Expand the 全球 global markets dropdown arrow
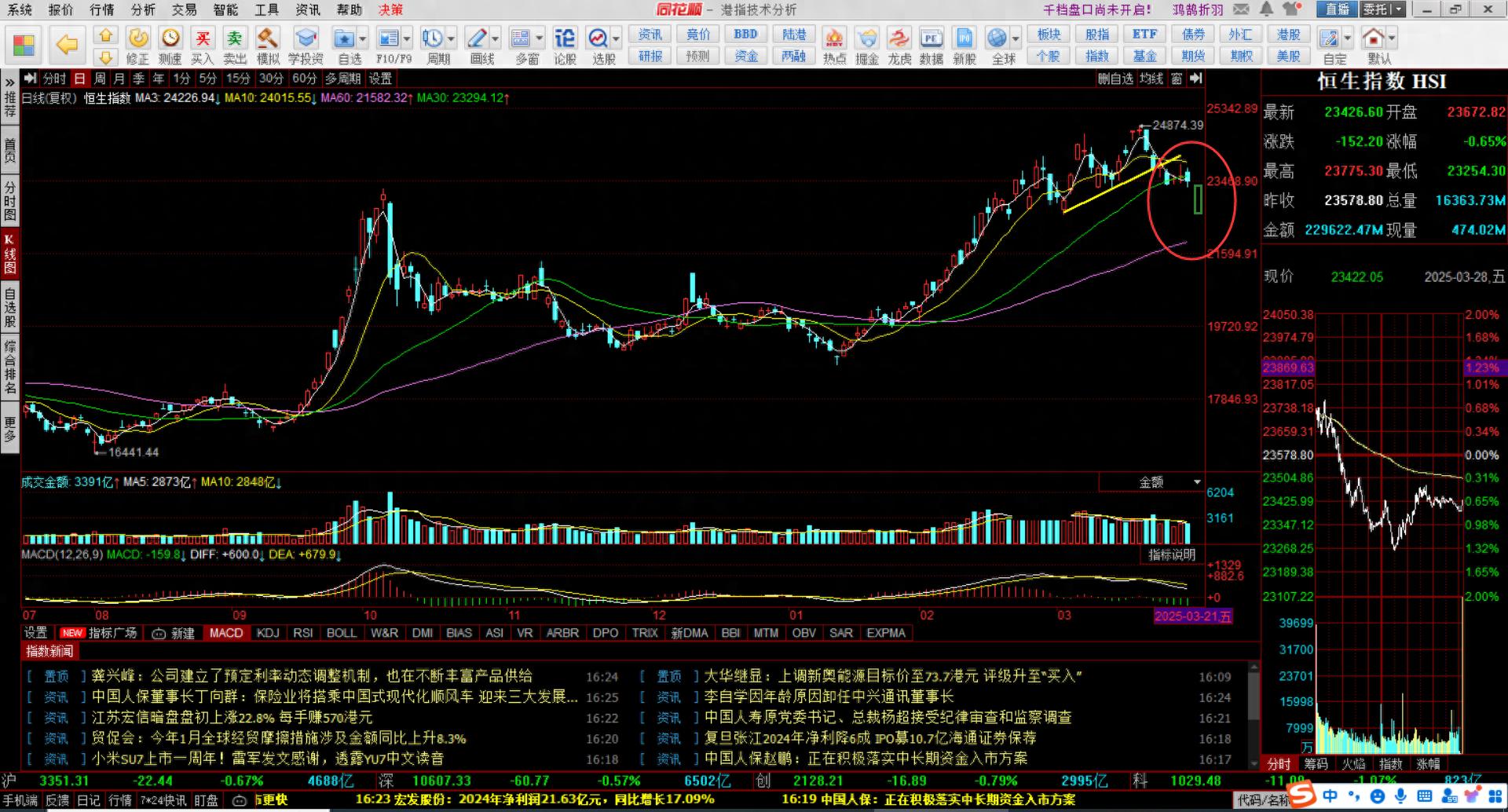Screen dimensions: 1508x812 1016,38
